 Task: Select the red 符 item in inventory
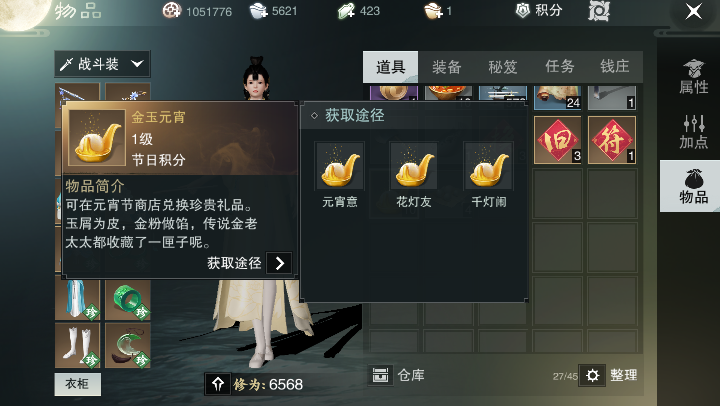pos(612,140)
